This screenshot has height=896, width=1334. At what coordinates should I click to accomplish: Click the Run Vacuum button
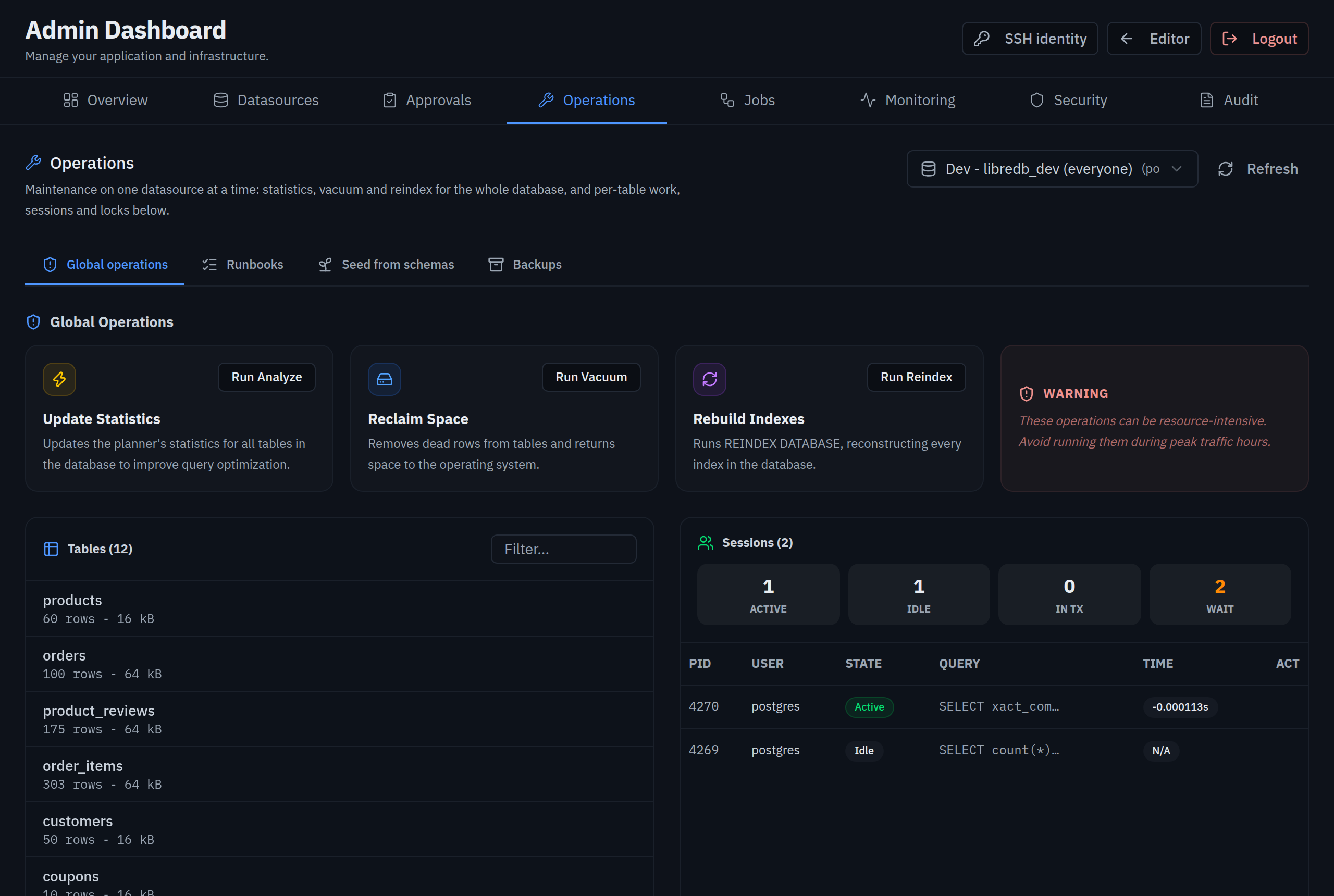(591, 377)
